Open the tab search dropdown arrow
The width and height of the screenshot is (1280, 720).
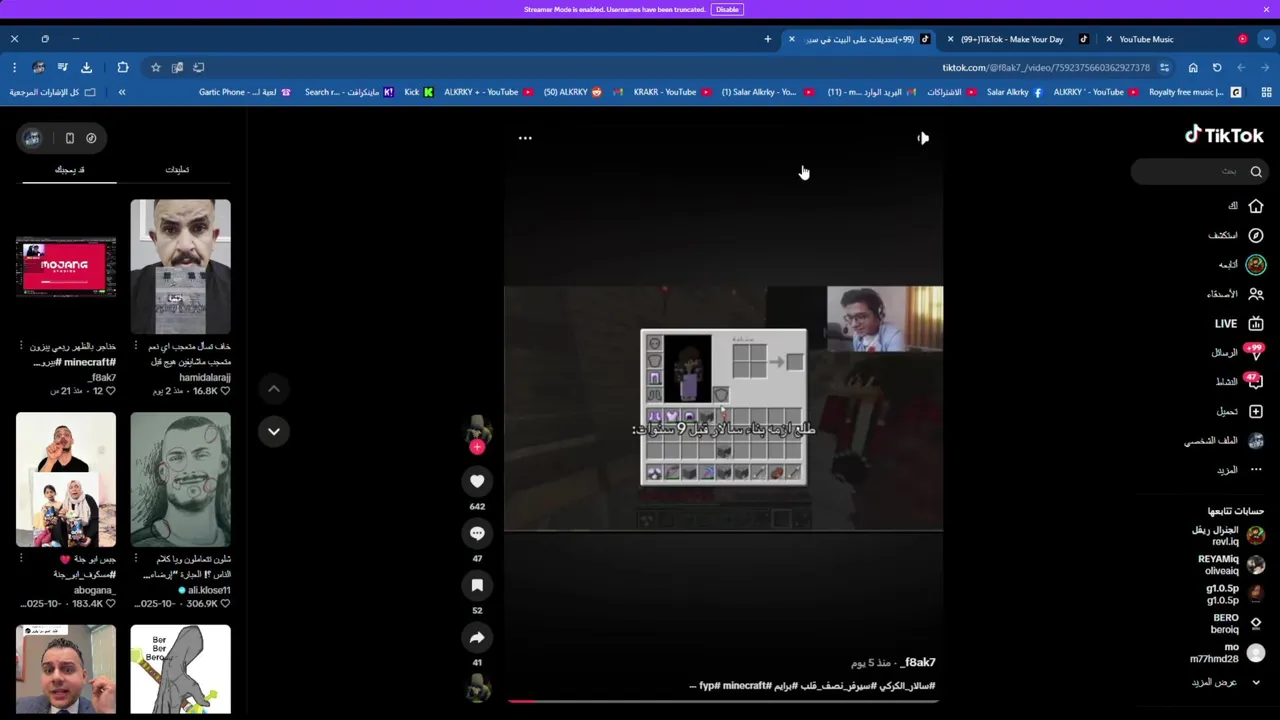coord(1266,39)
